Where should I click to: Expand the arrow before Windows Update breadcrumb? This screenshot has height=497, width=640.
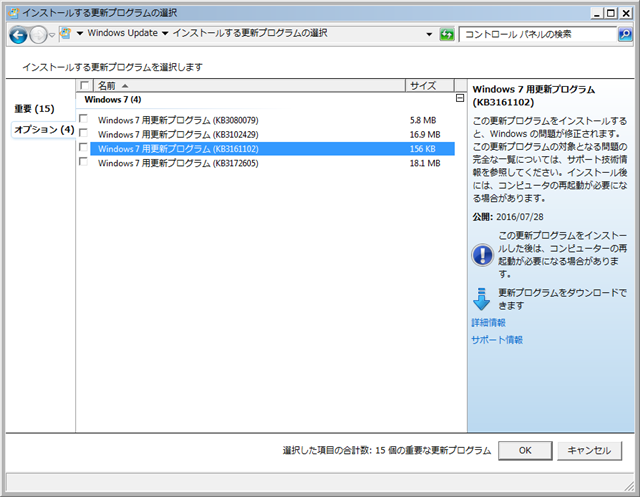pyautogui.click(x=80, y=33)
